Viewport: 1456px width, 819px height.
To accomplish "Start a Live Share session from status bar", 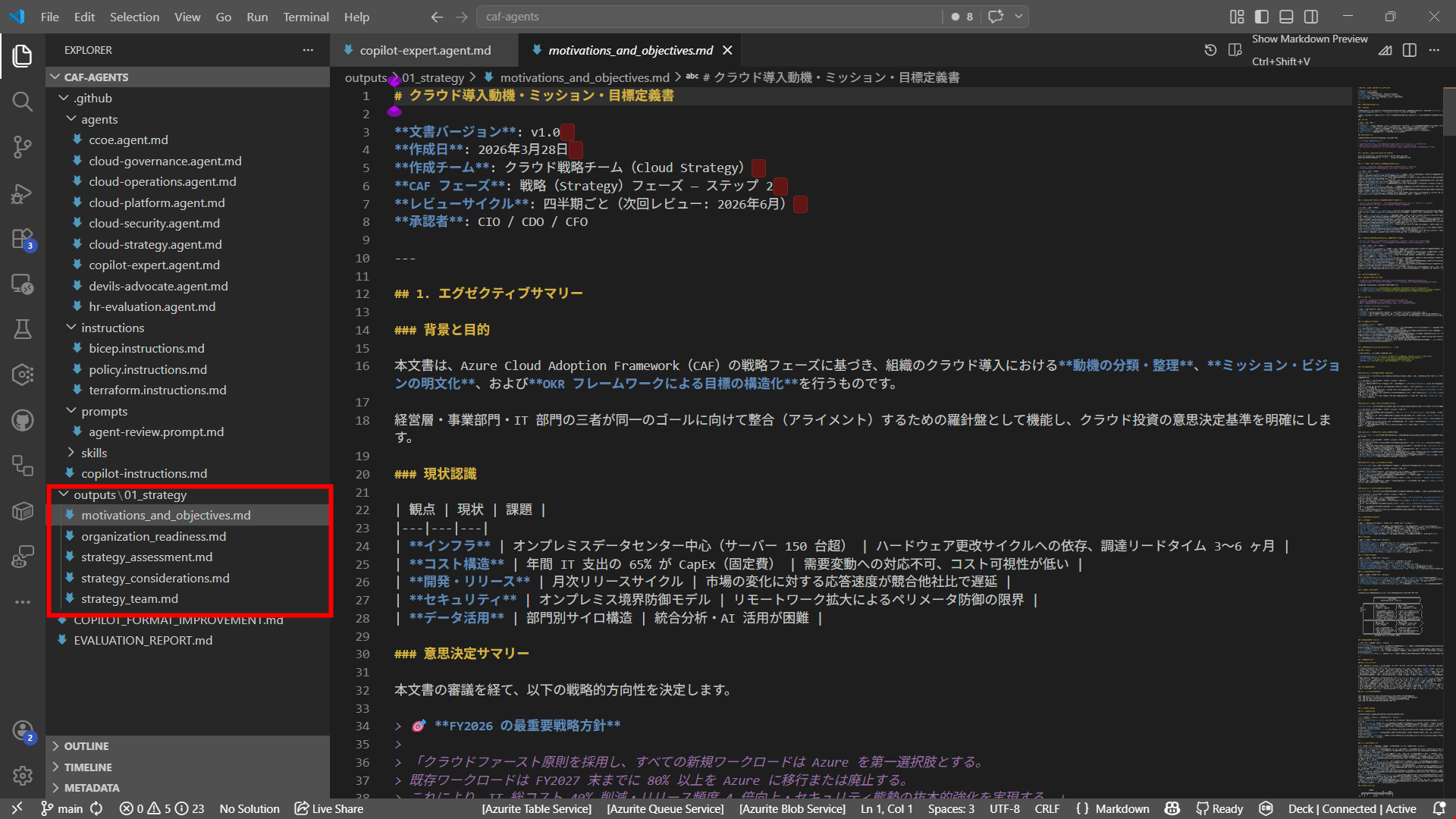I will click(x=328, y=808).
